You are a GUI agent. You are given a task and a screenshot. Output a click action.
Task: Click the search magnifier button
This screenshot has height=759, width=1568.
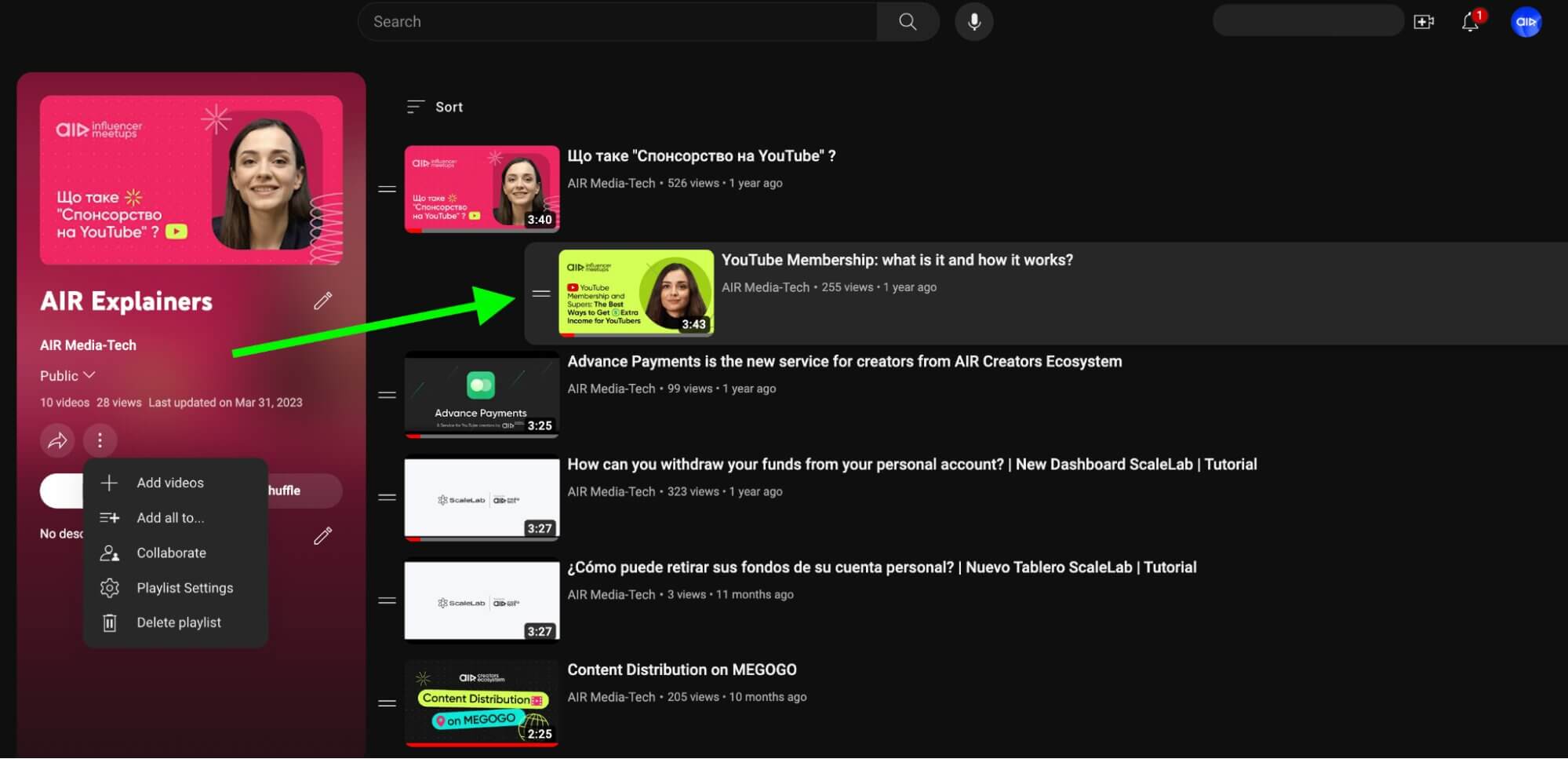tap(908, 22)
